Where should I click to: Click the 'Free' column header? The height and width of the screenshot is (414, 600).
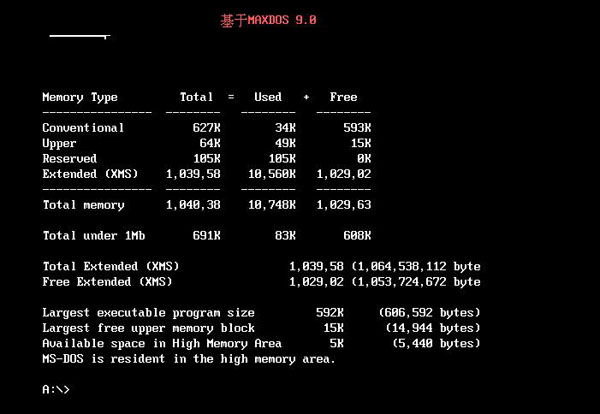pyautogui.click(x=343, y=97)
